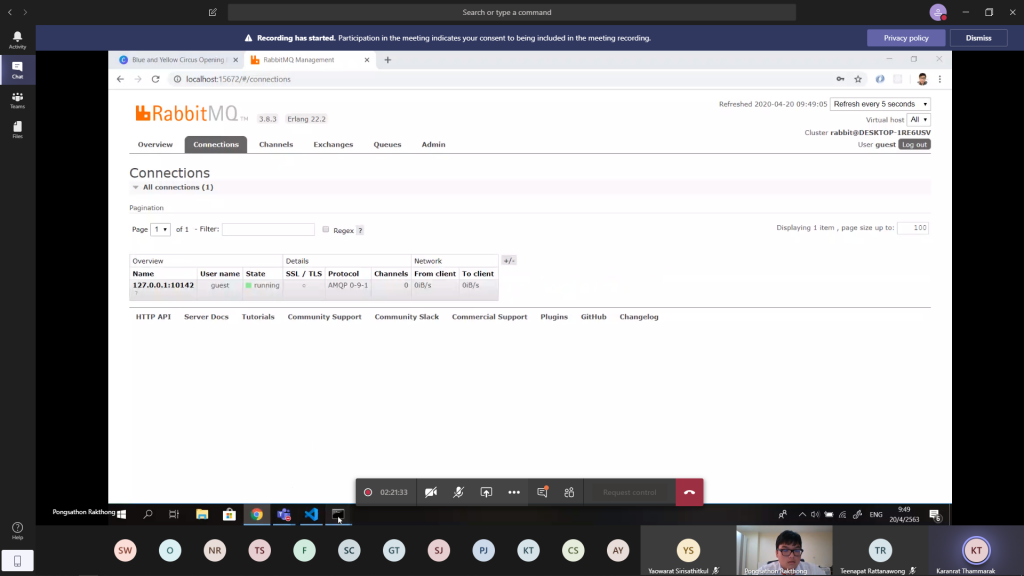The width and height of the screenshot is (1024, 576).
Task: Hang up the call
Action: tap(689, 492)
